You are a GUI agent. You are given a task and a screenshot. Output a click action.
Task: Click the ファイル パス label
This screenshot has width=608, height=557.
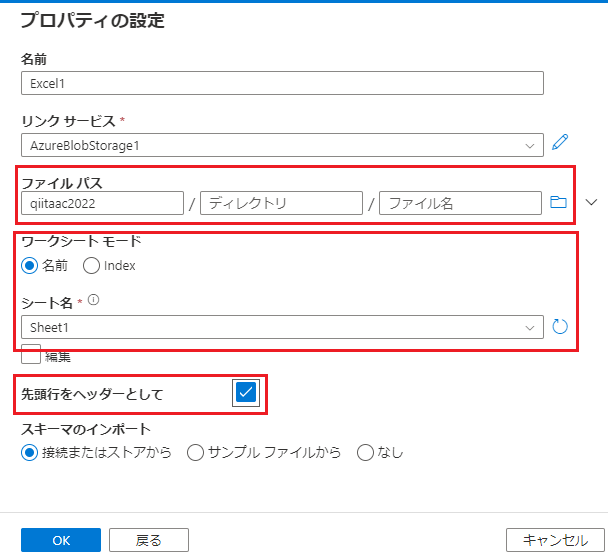coord(62,183)
